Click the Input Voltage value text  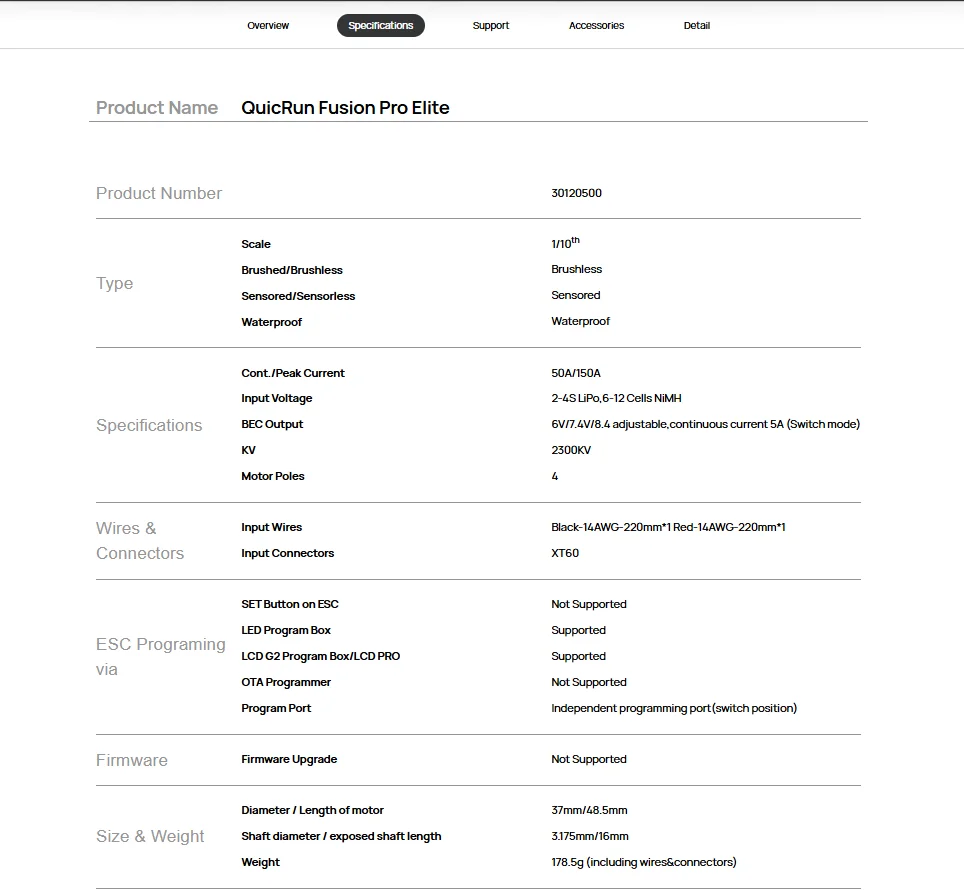(616, 398)
